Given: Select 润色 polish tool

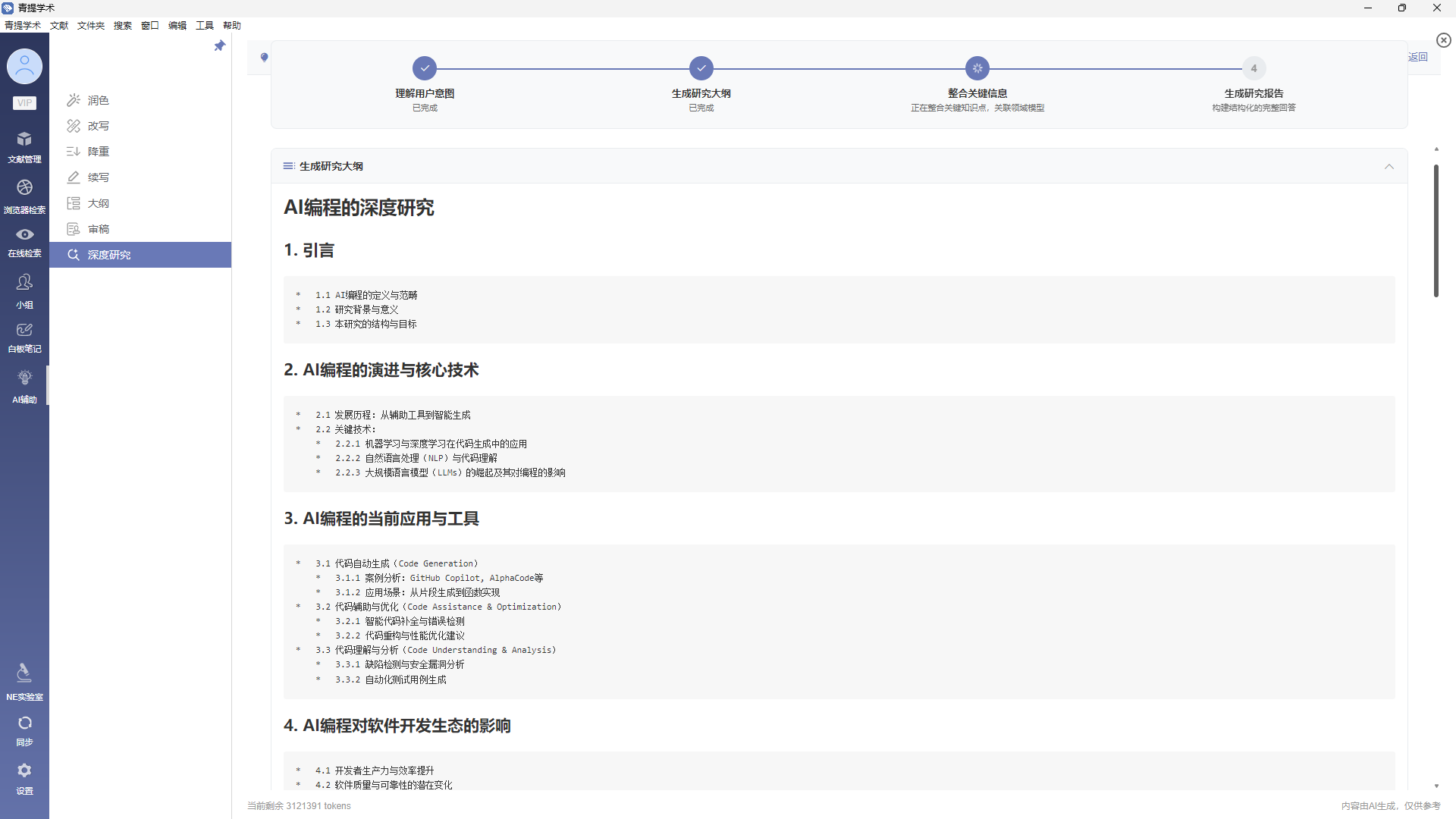Looking at the screenshot, I should [x=98, y=100].
